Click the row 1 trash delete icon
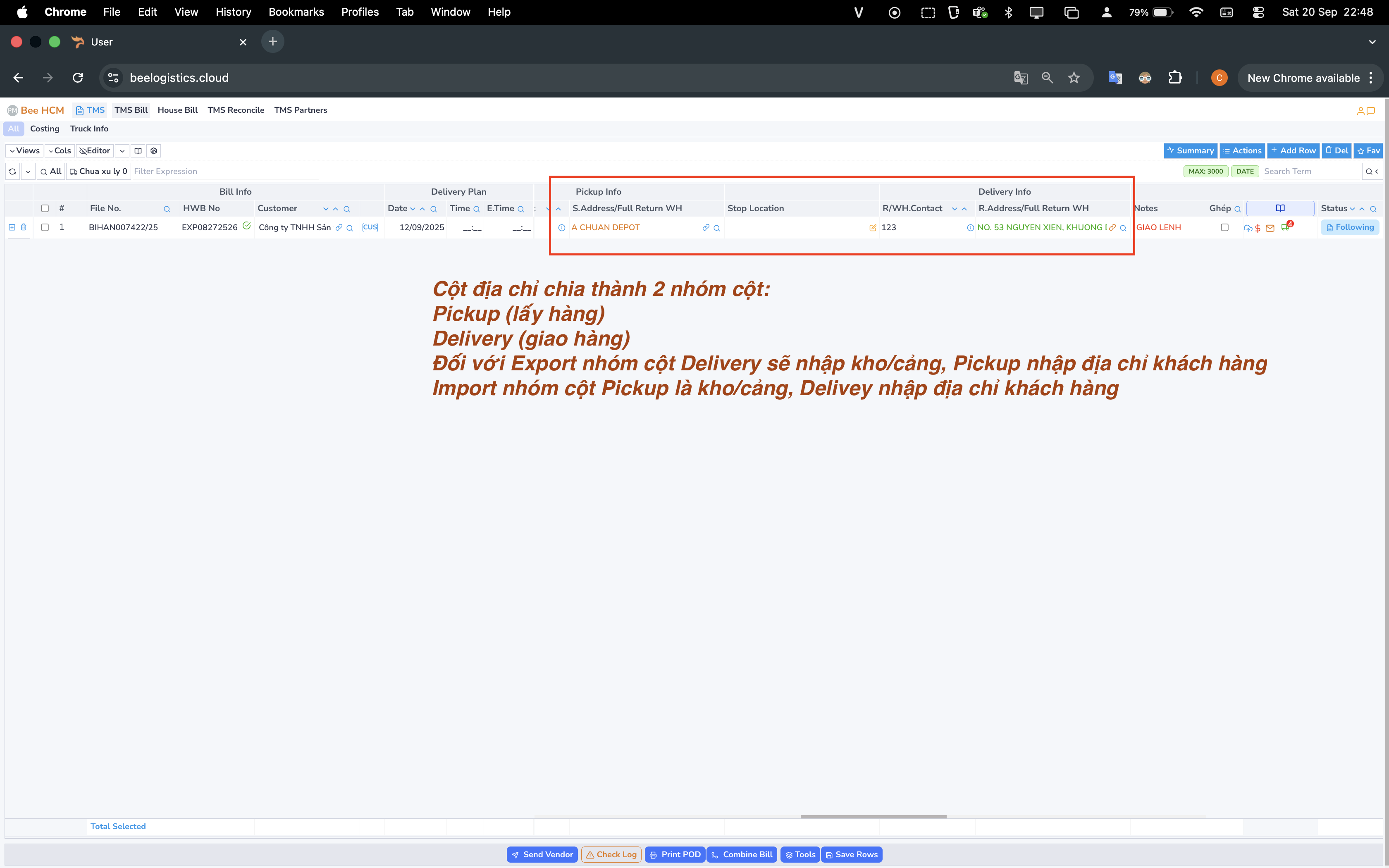This screenshot has width=1389, height=868. 24,227
